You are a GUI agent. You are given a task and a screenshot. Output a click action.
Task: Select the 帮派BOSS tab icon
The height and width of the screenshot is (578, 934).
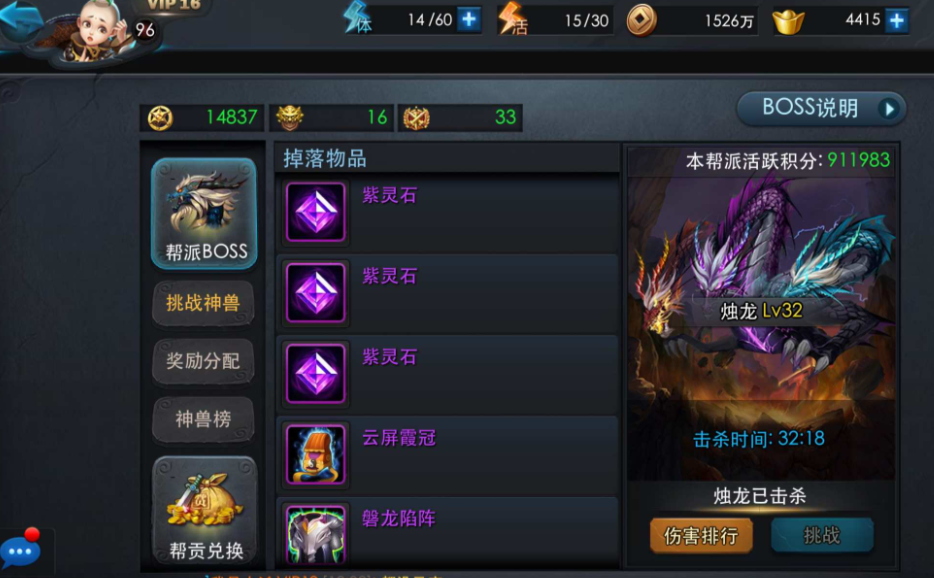point(204,213)
